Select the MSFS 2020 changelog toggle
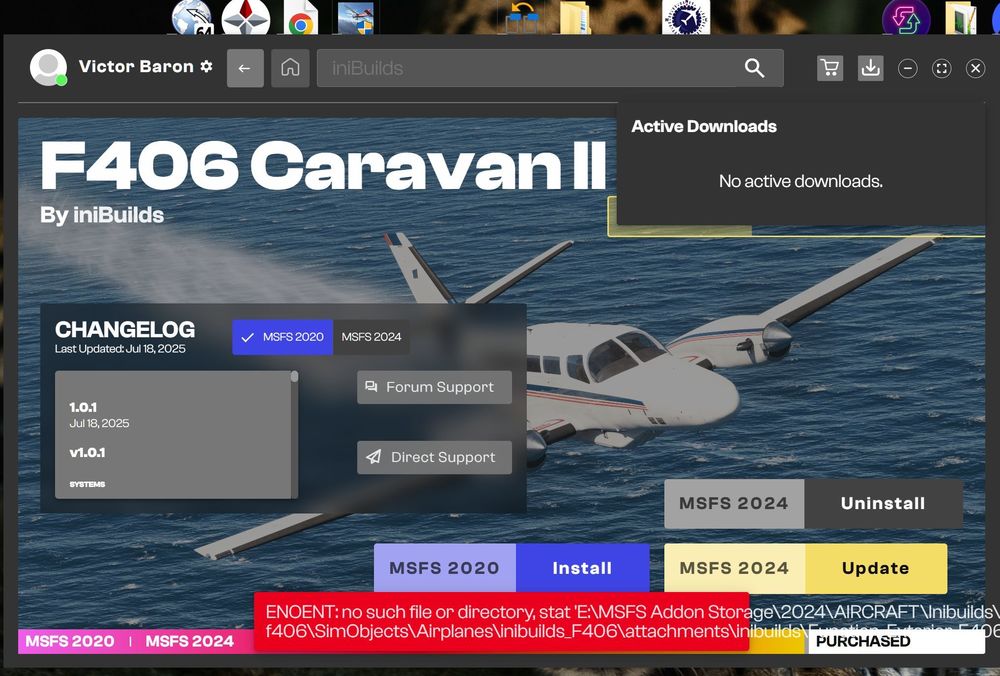Image resolution: width=1000 pixels, height=676 pixels. (283, 337)
